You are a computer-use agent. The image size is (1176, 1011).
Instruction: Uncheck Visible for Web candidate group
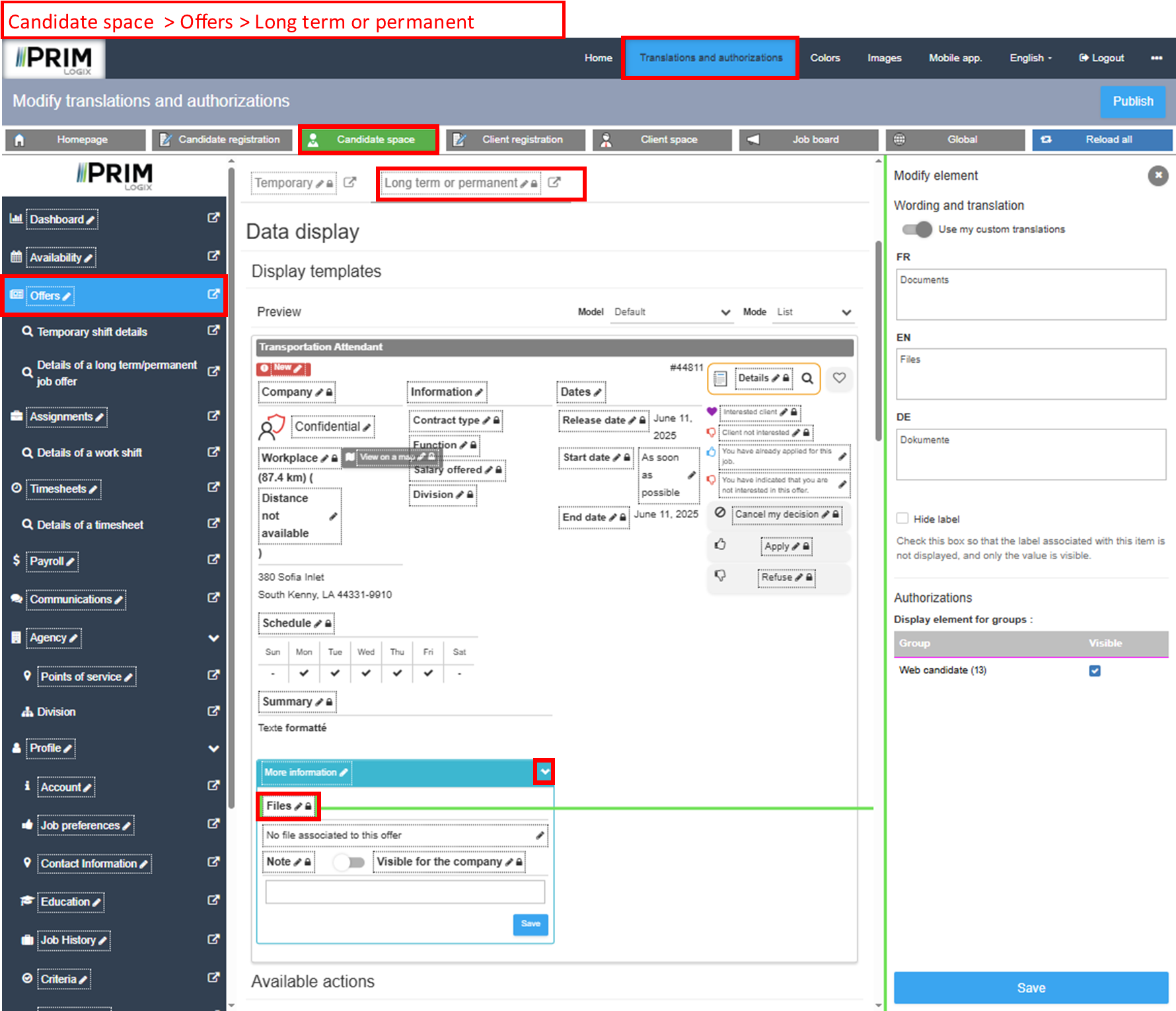pyautogui.click(x=1095, y=671)
